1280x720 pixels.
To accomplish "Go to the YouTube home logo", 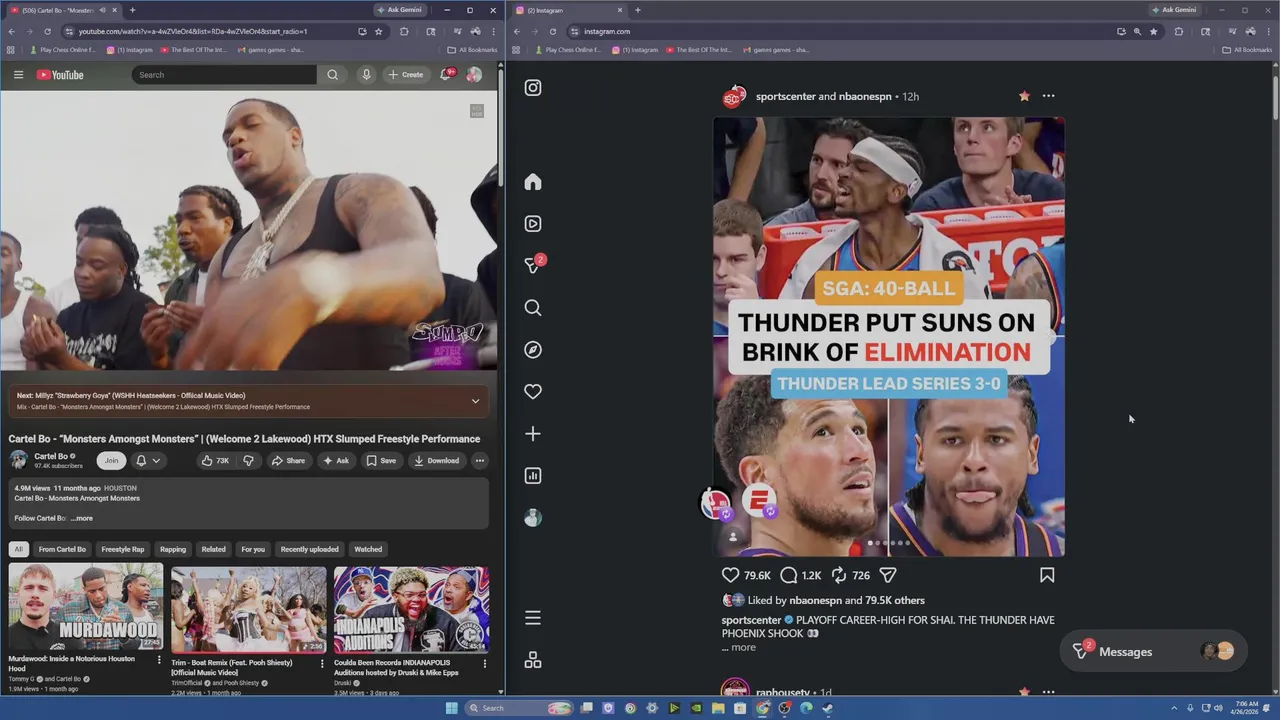I will [60, 75].
